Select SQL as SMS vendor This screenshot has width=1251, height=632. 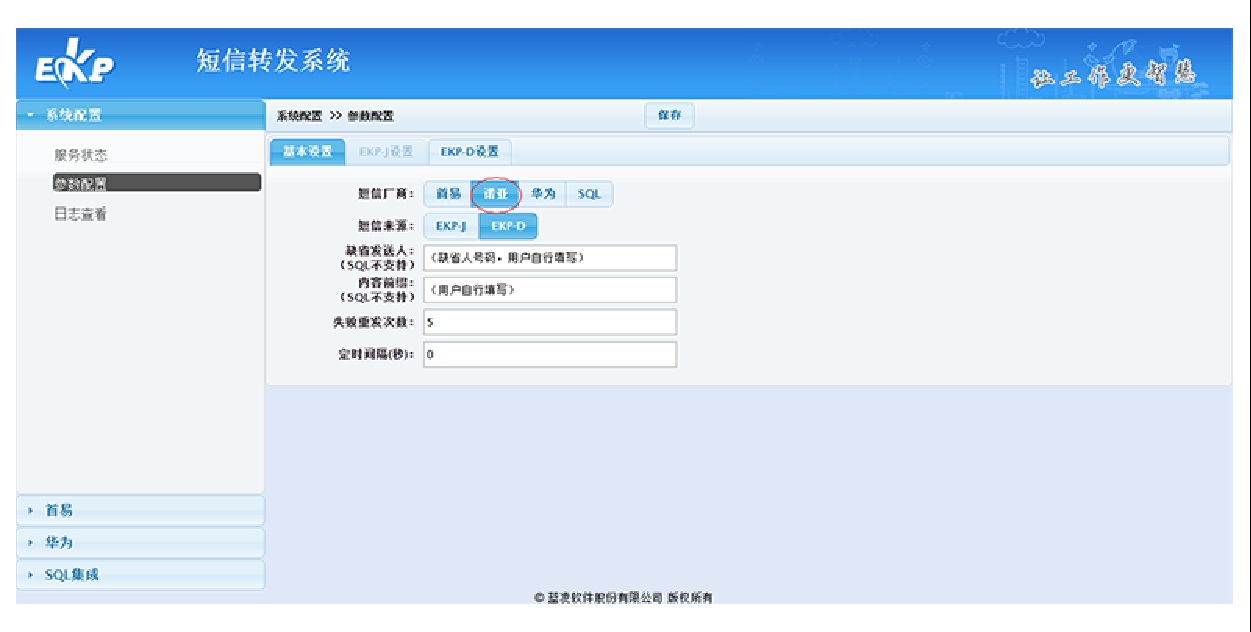pyautogui.click(x=589, y=194)
